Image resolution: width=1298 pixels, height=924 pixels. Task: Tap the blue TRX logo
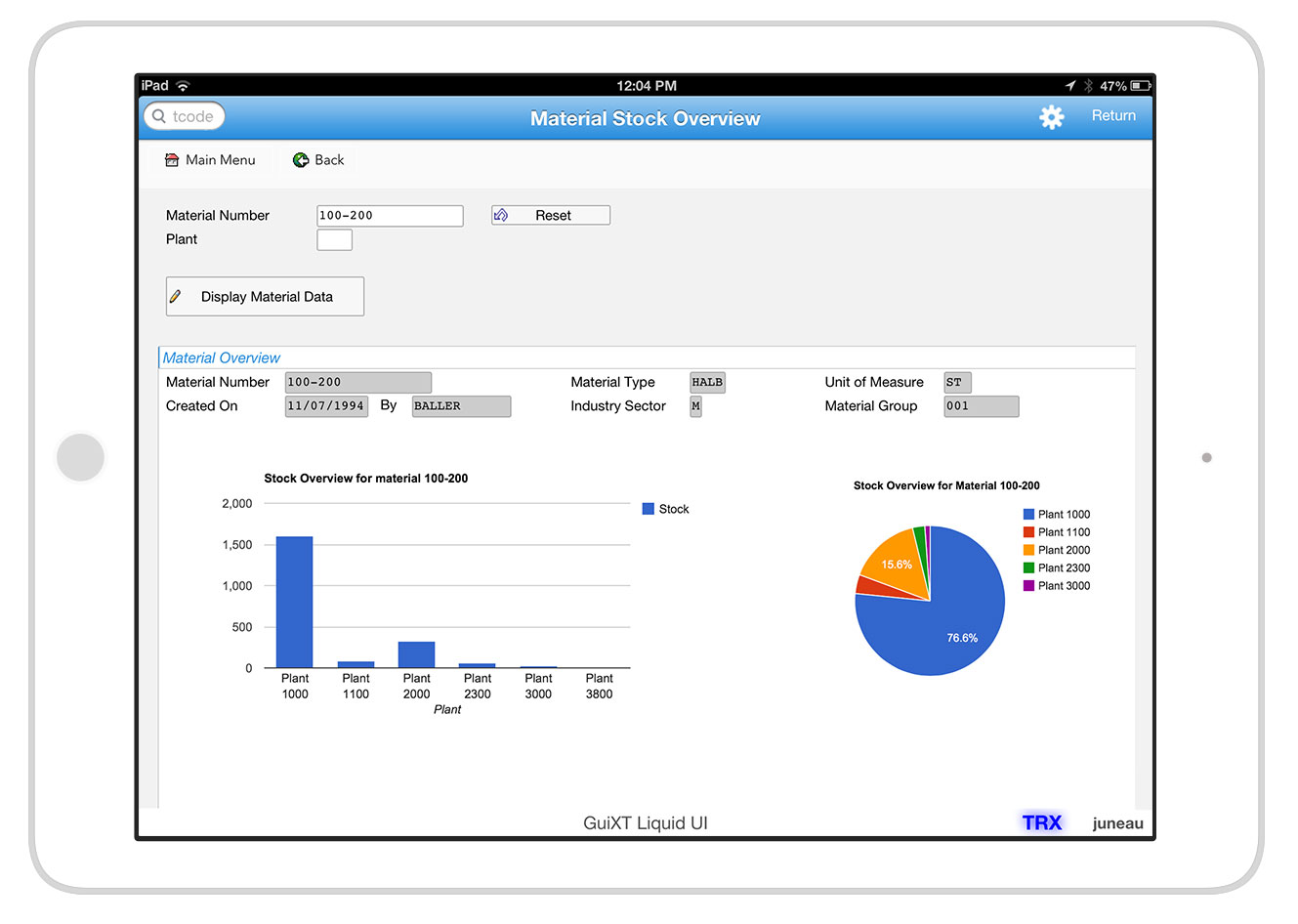pyautogui.click(x=1041, y=822)
